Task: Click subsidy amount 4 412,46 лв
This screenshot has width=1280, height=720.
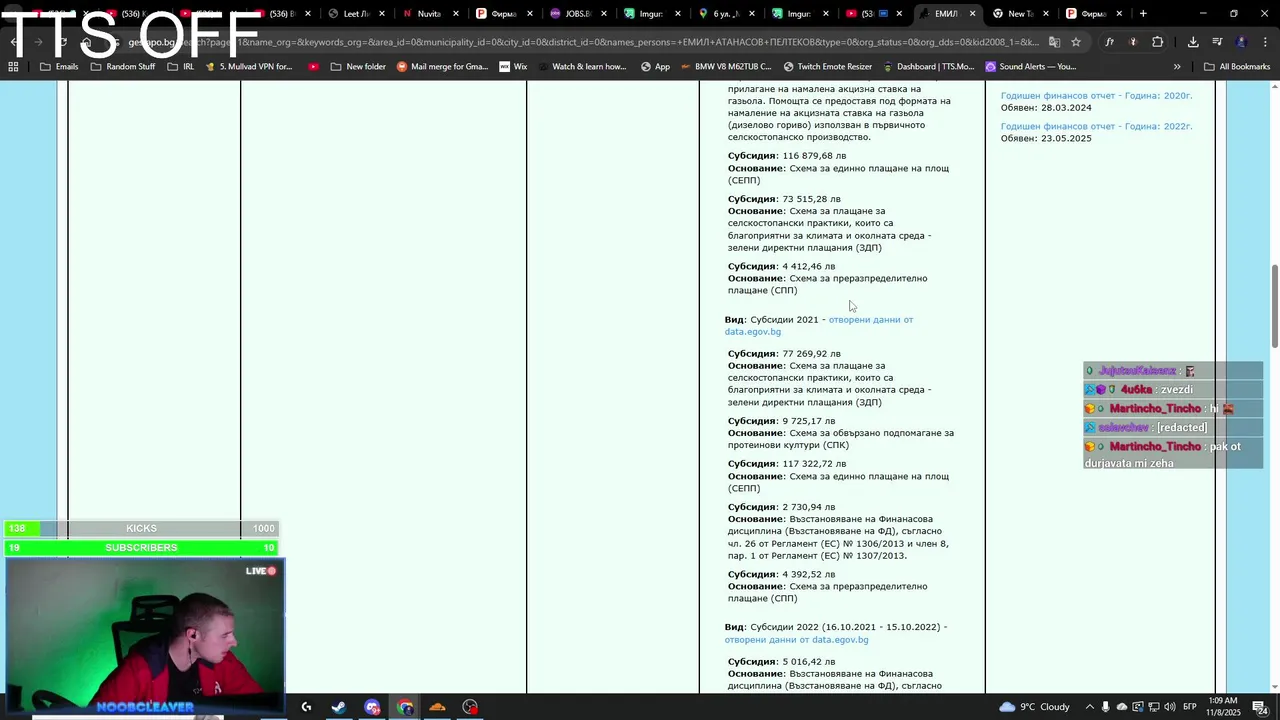Action: (808, 267)
